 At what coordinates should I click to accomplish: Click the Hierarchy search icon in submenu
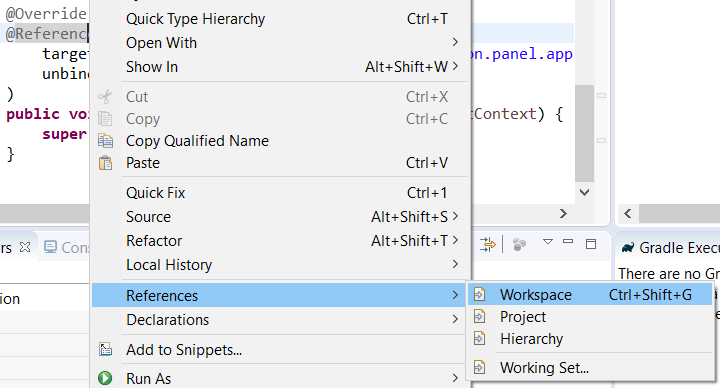click(479, 338)
